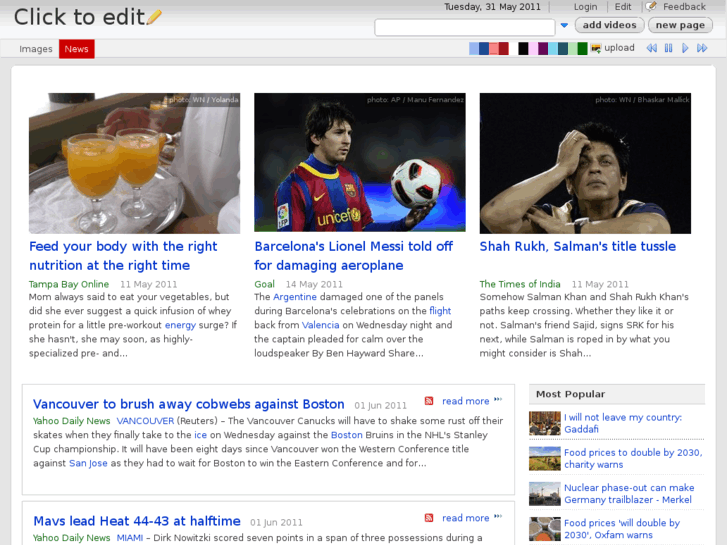The height and width of the screenshot is (545, 727).
Task: Open 'Barcelona's Lionel Messi told off' headline
Action: [x=353, y=256]
